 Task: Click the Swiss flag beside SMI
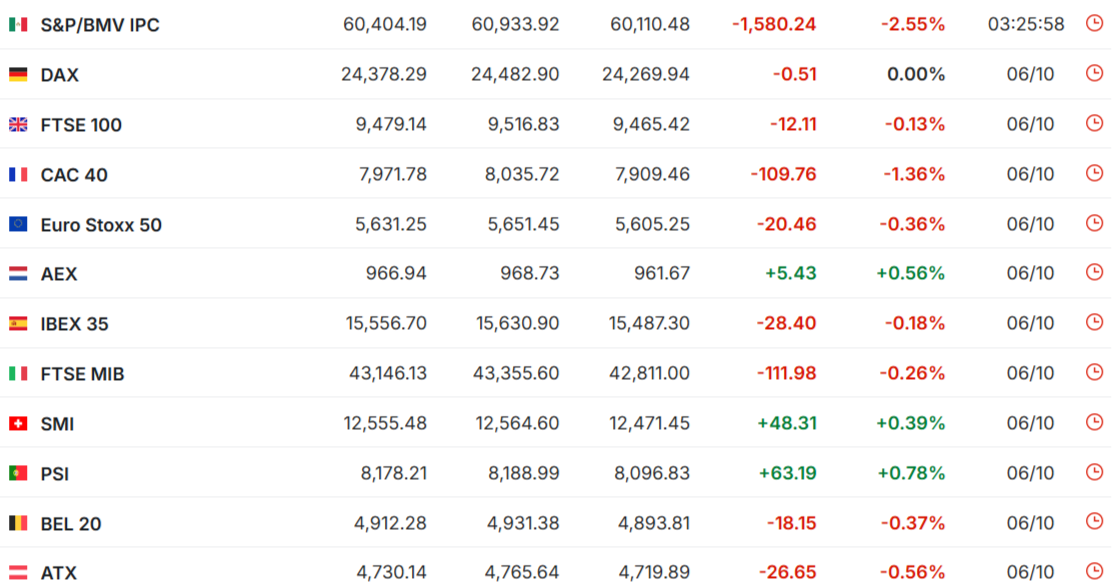(18, 424)
